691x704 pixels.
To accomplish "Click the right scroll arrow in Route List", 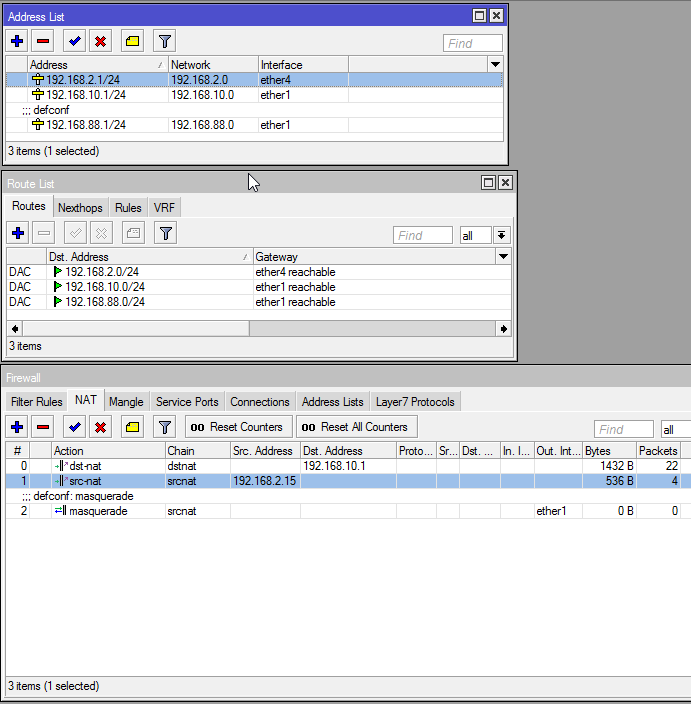I will [x=503, y=329].
